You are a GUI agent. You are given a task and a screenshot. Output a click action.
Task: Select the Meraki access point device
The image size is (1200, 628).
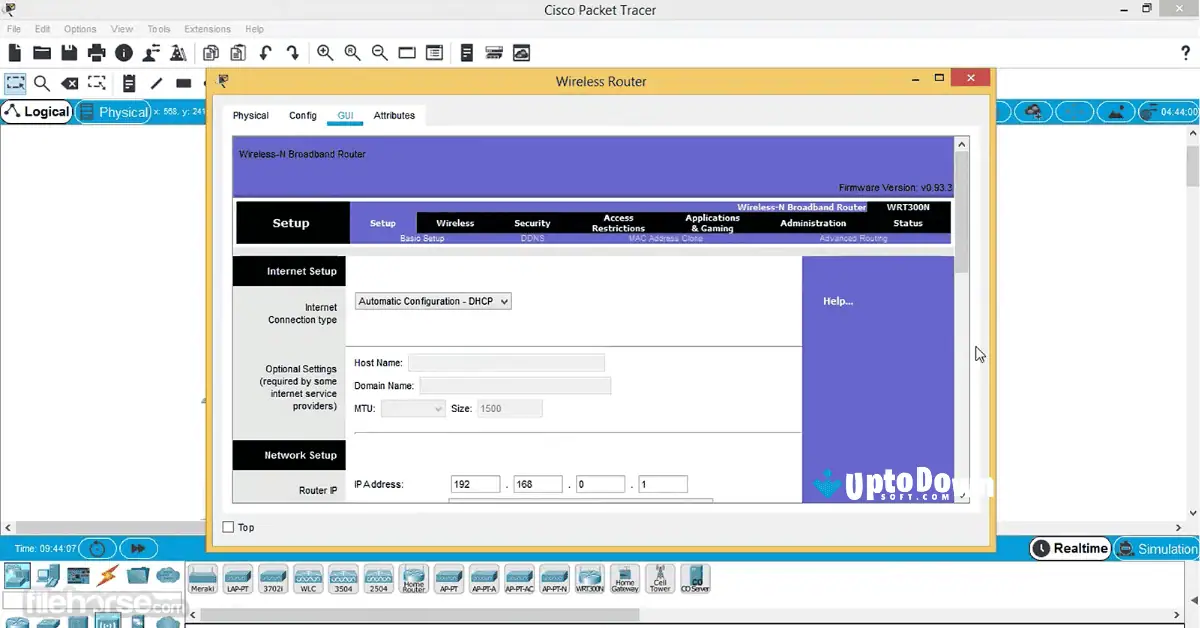(x=202, y=578)
